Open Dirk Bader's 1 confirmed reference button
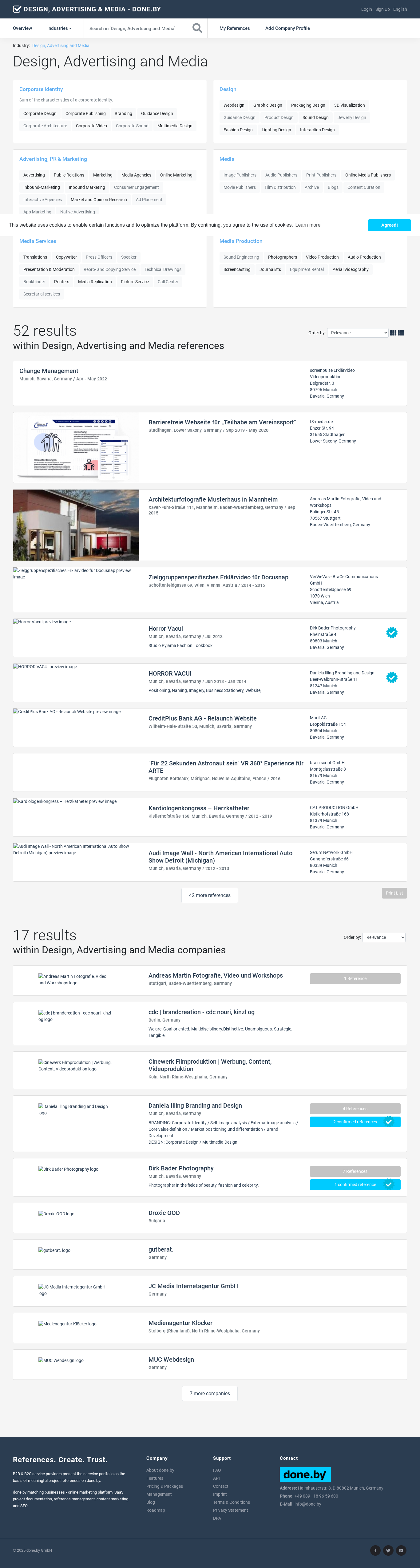420x1568 pixels. [355, 1185]
